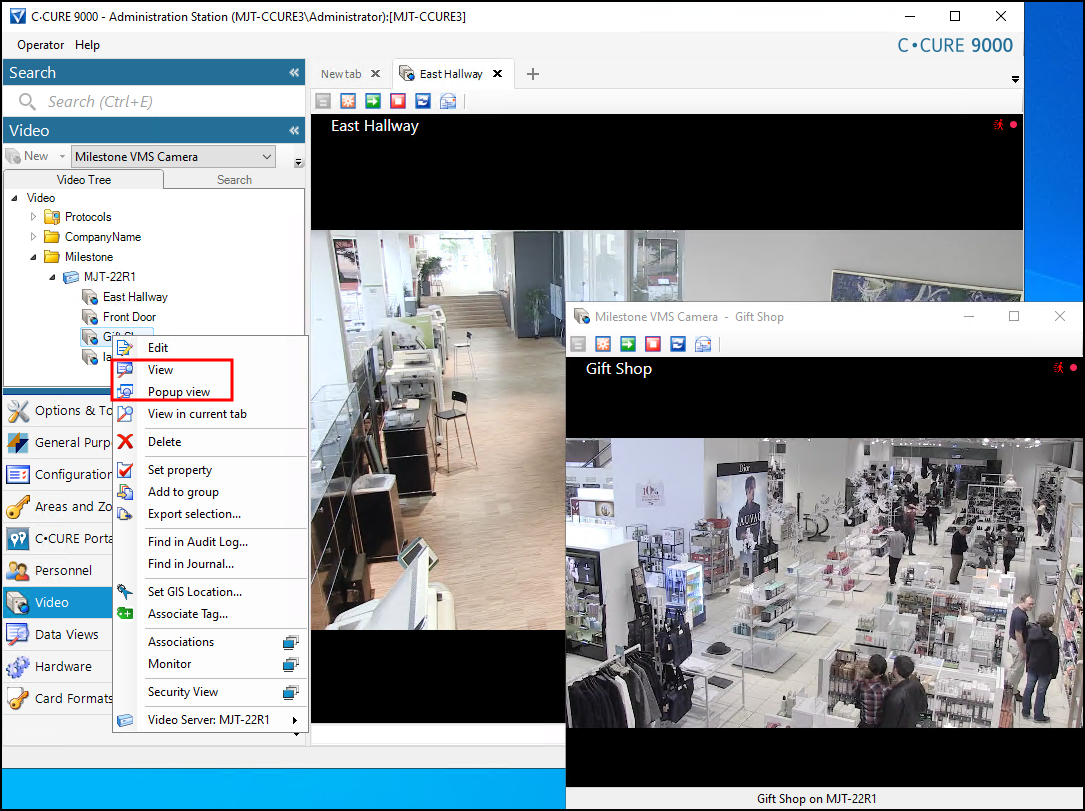Image resolution: width=1085 pixels, height=811 pixels.
Task: Click the Edit pencil icon in the context menu
Action: pyautogui.click(x=125, y=347)
